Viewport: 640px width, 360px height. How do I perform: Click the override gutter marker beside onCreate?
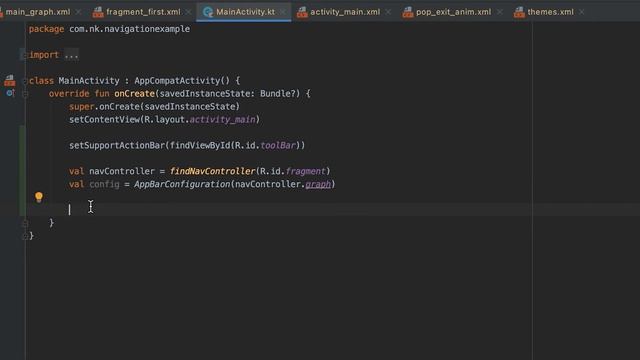click(x=10, y=93)
